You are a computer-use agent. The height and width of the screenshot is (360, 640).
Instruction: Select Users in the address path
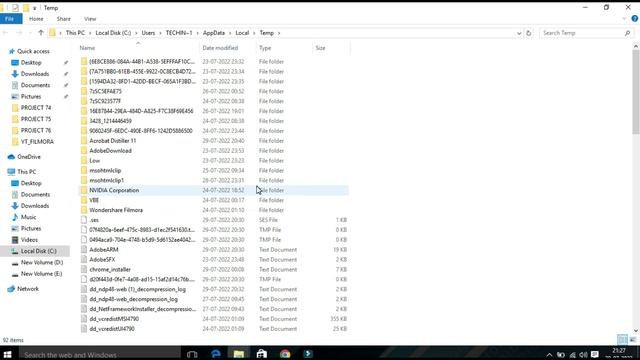(x=148, y=33)
